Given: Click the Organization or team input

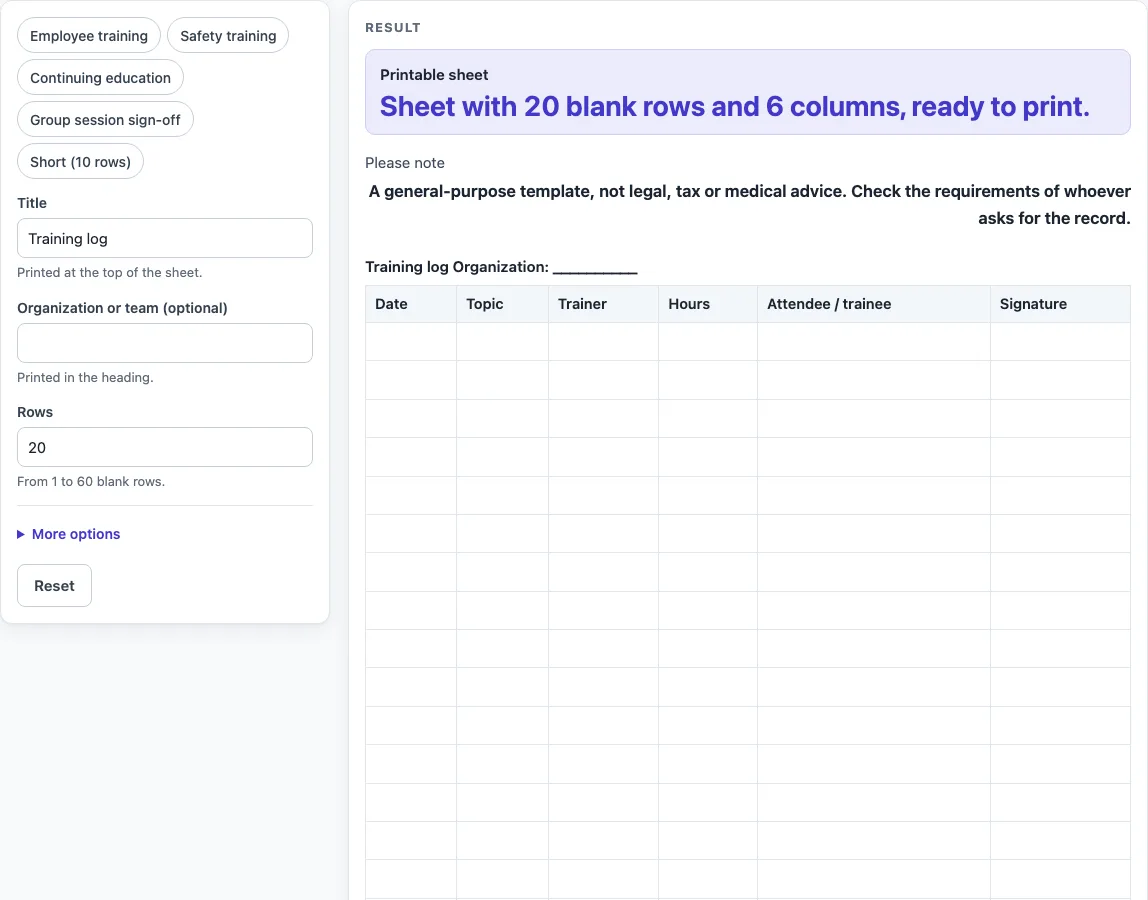Looking at the screenshot, I should coord(165,343).
